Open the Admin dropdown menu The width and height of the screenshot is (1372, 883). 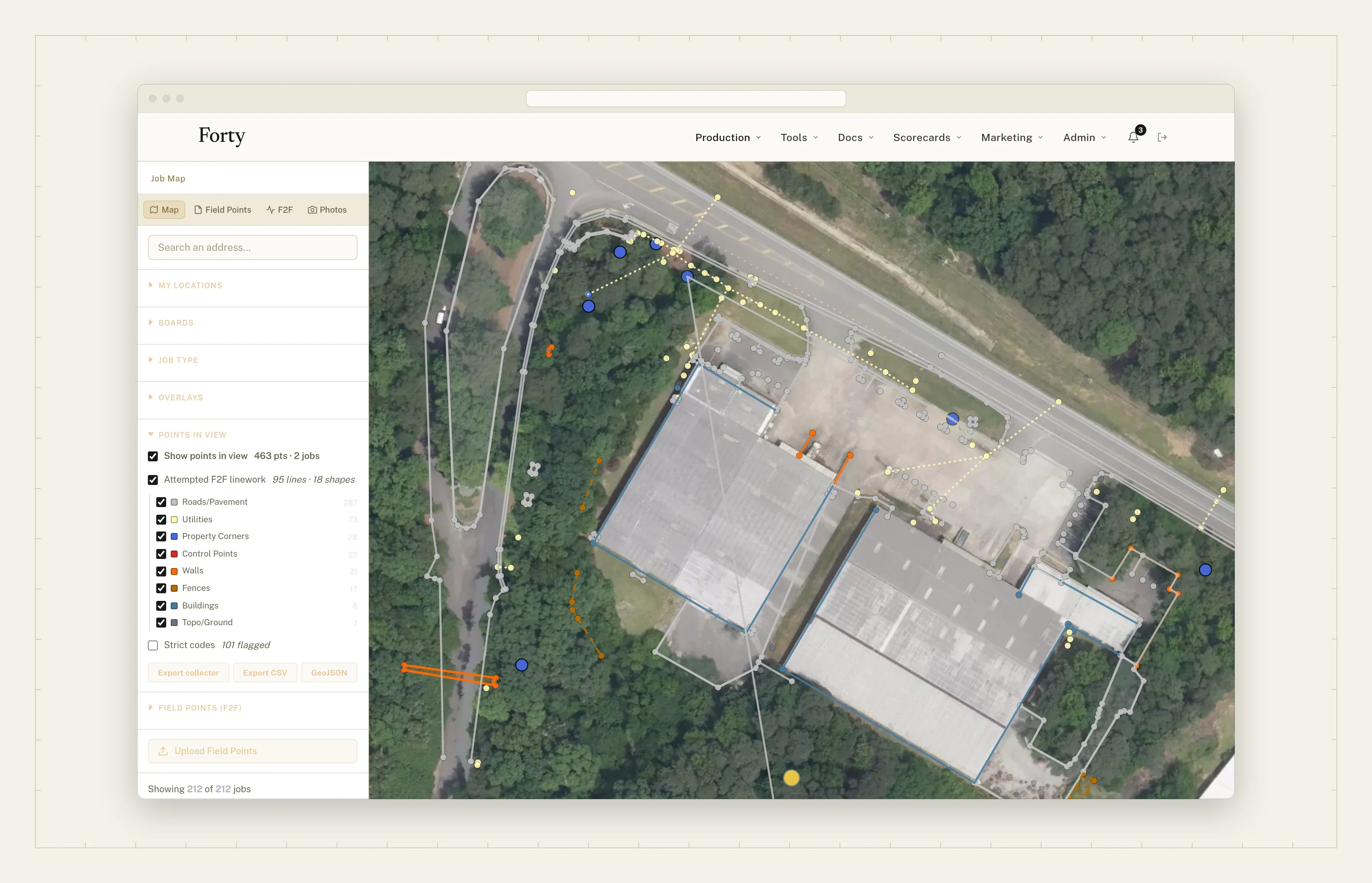click(1085, 138)
